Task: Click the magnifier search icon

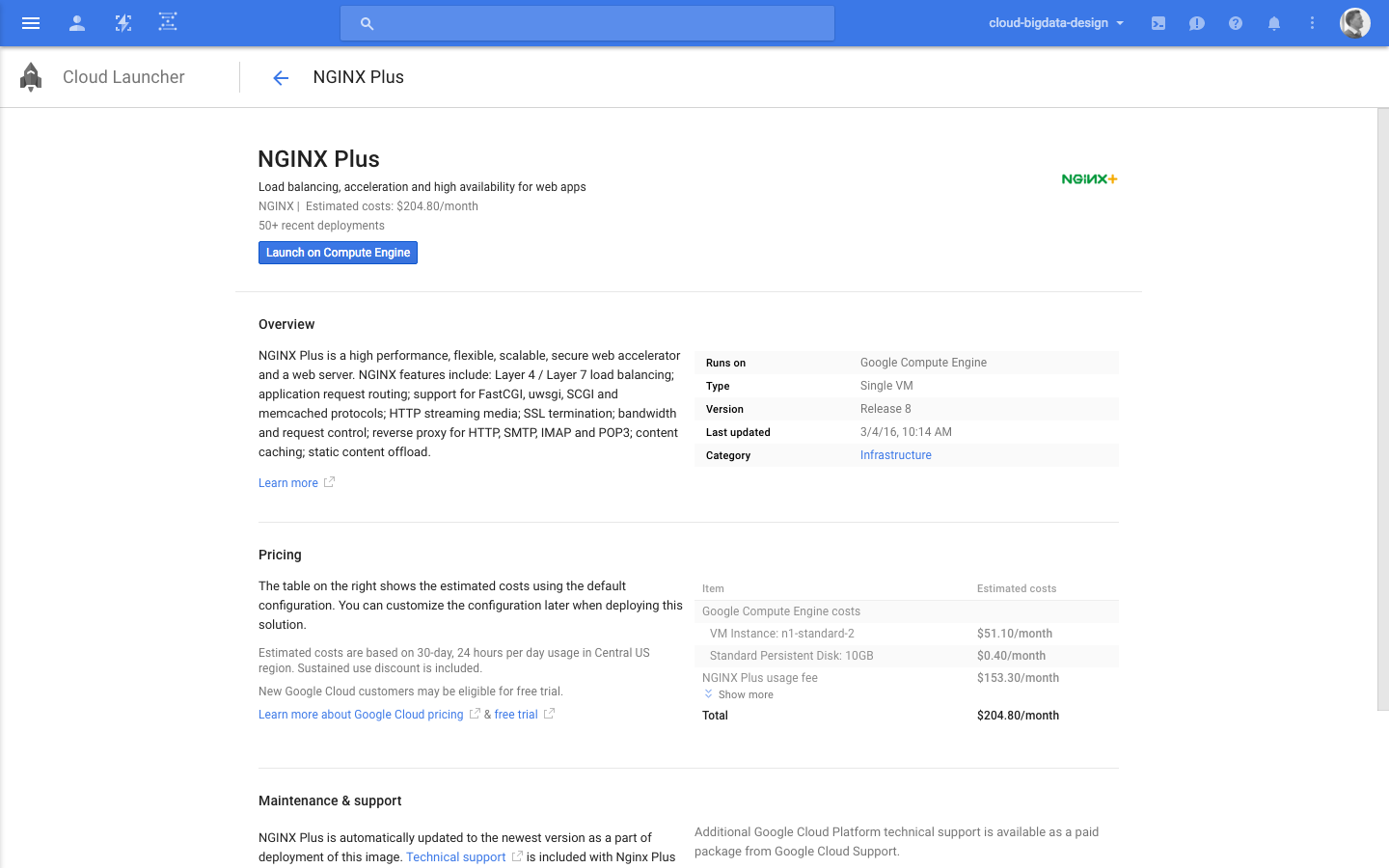Action: (367, 23)
